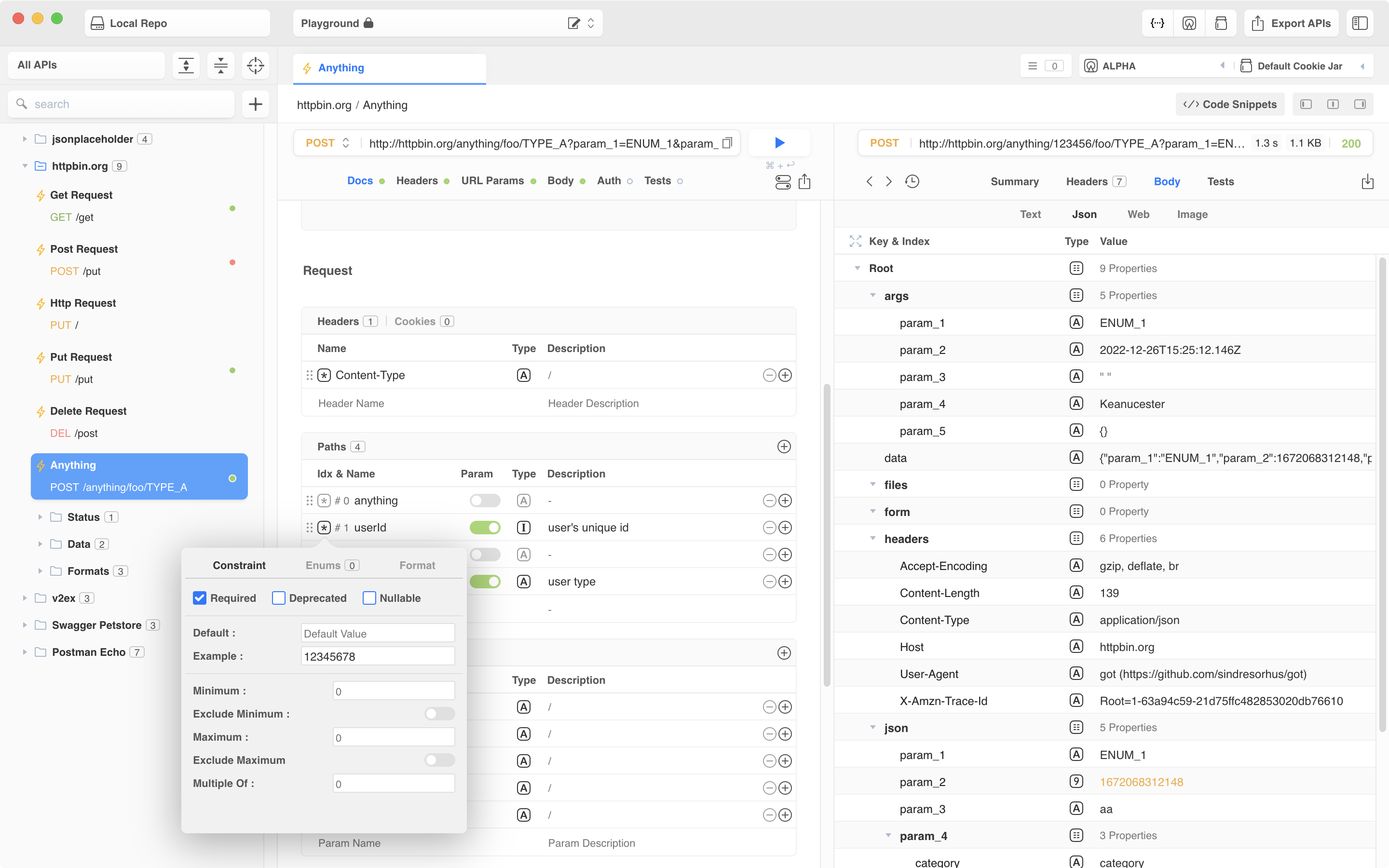Click the Minimum value field
The height and width of the screenshot is (868, 1389).
click(394, 691)
